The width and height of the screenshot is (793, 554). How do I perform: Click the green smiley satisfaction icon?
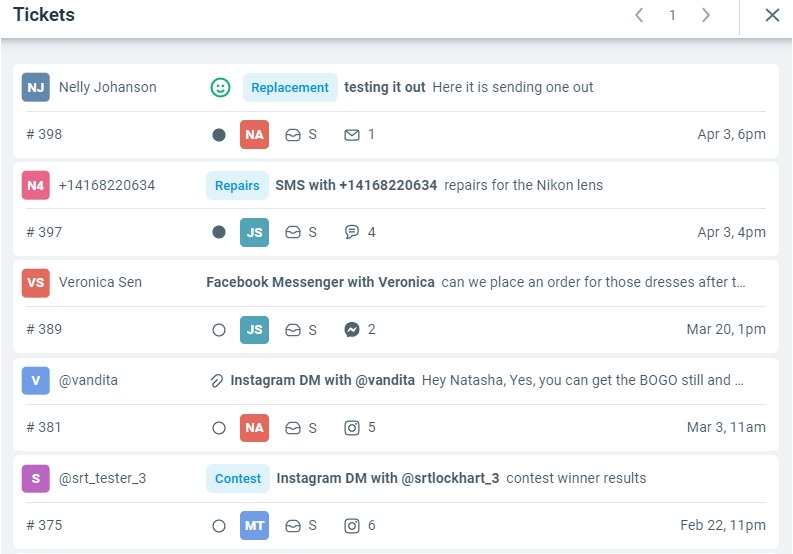220,88
